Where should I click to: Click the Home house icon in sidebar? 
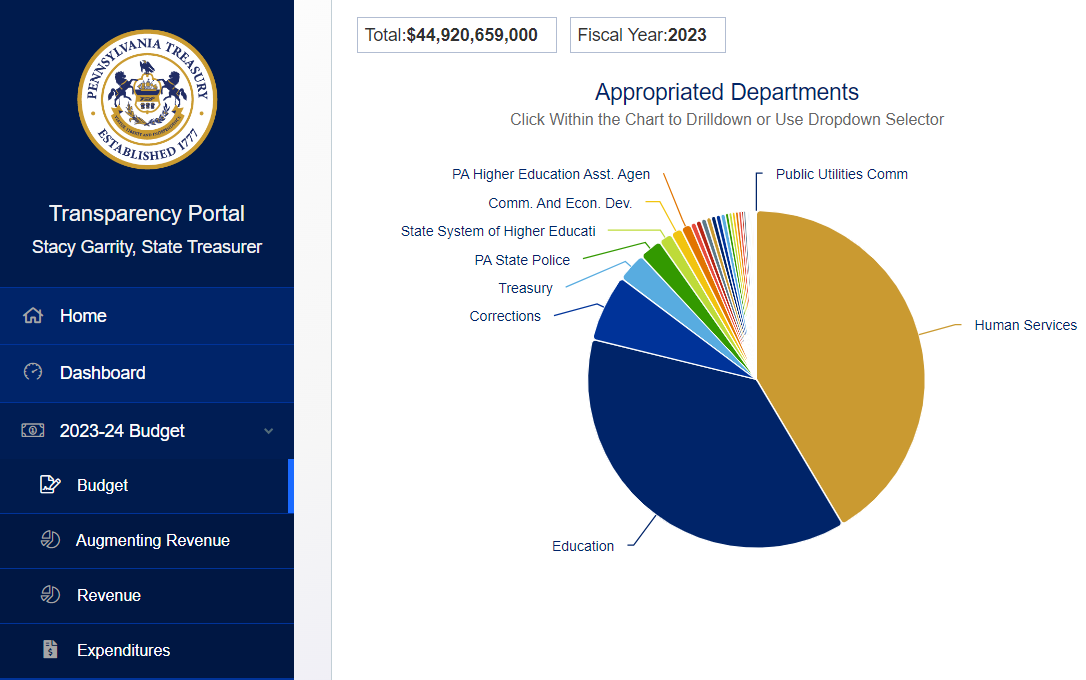33,315
